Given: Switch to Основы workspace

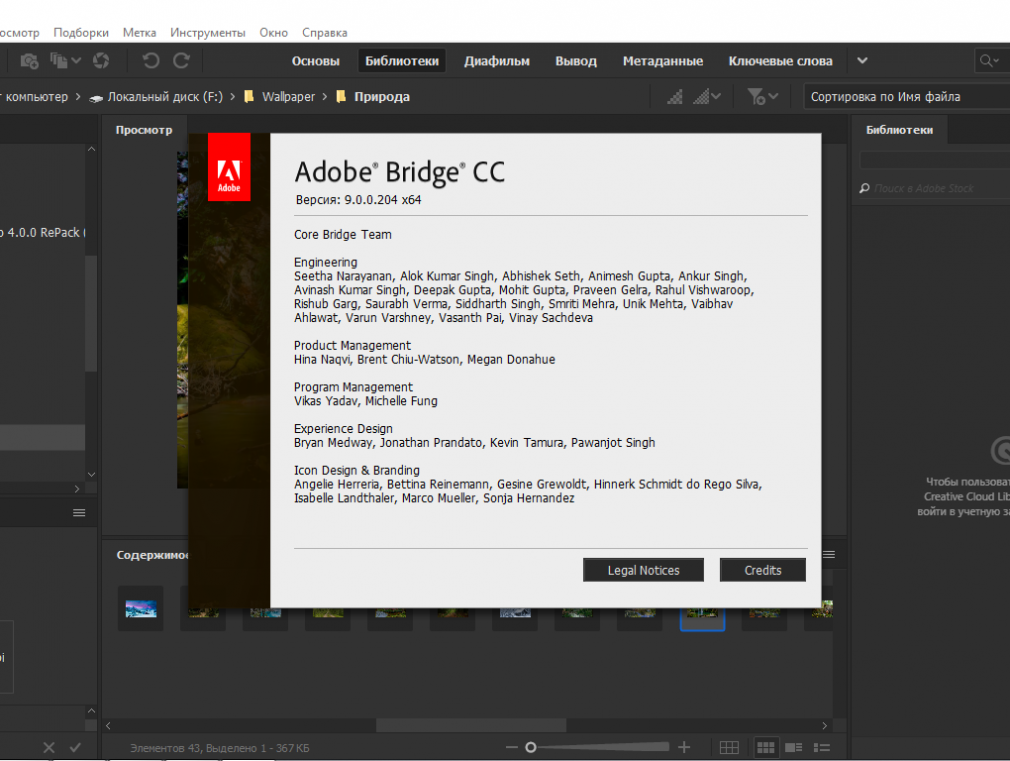Looking at the screenshot, I should pyautogui.click(x=316, y=61).
